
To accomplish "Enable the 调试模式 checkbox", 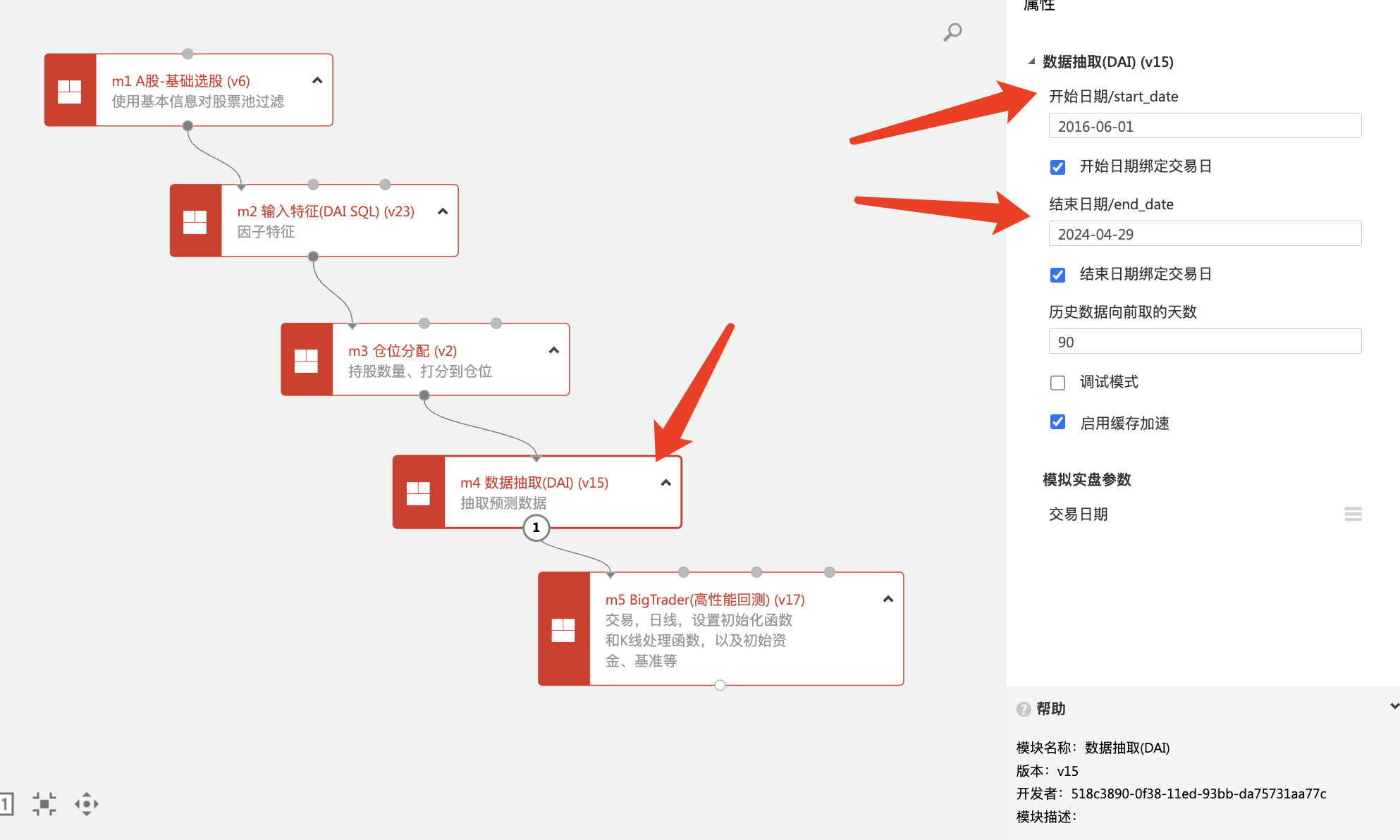I will pyautogui.click(x=1057, y=383).
